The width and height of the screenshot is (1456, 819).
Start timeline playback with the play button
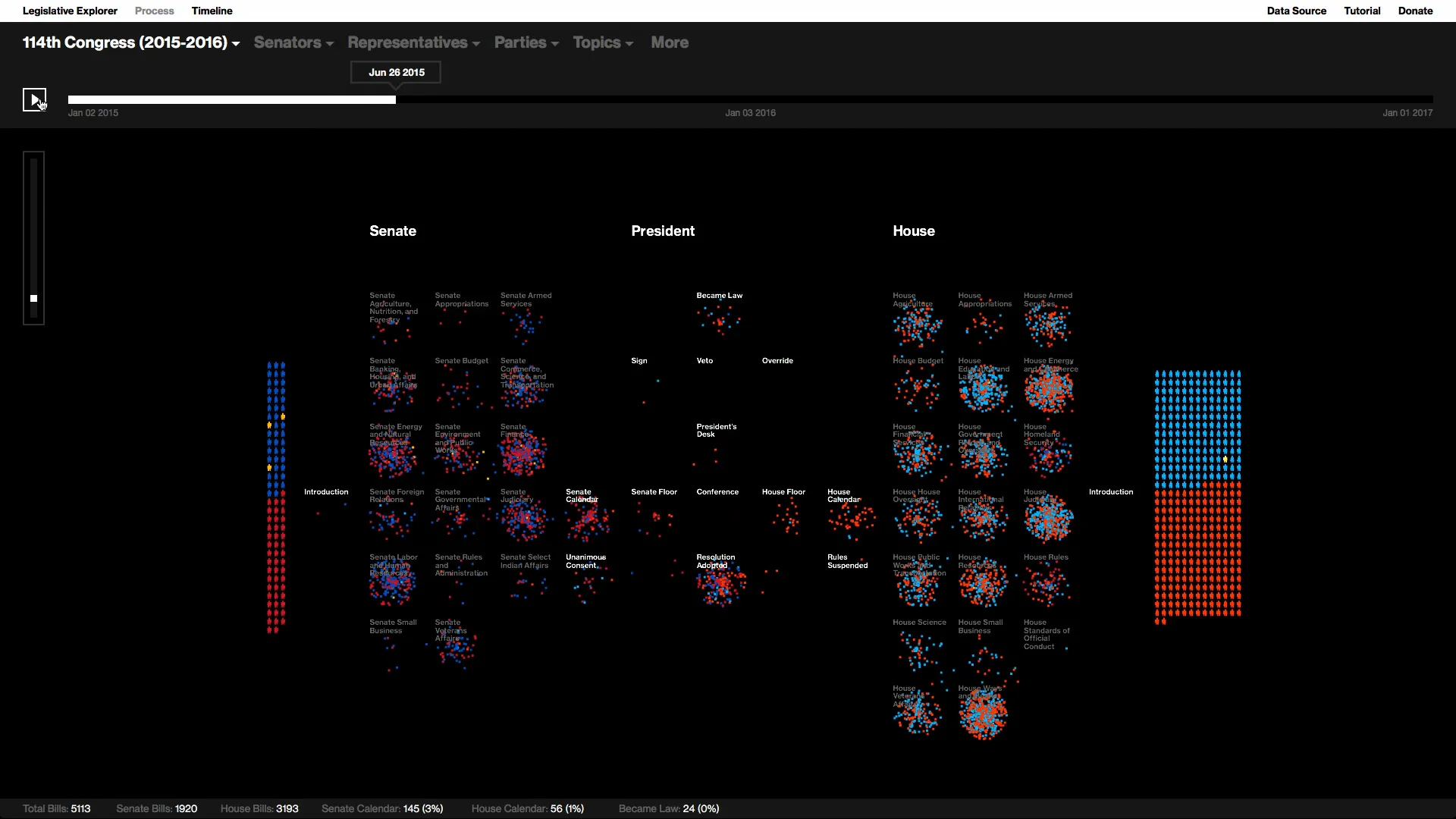coord(34,99)
